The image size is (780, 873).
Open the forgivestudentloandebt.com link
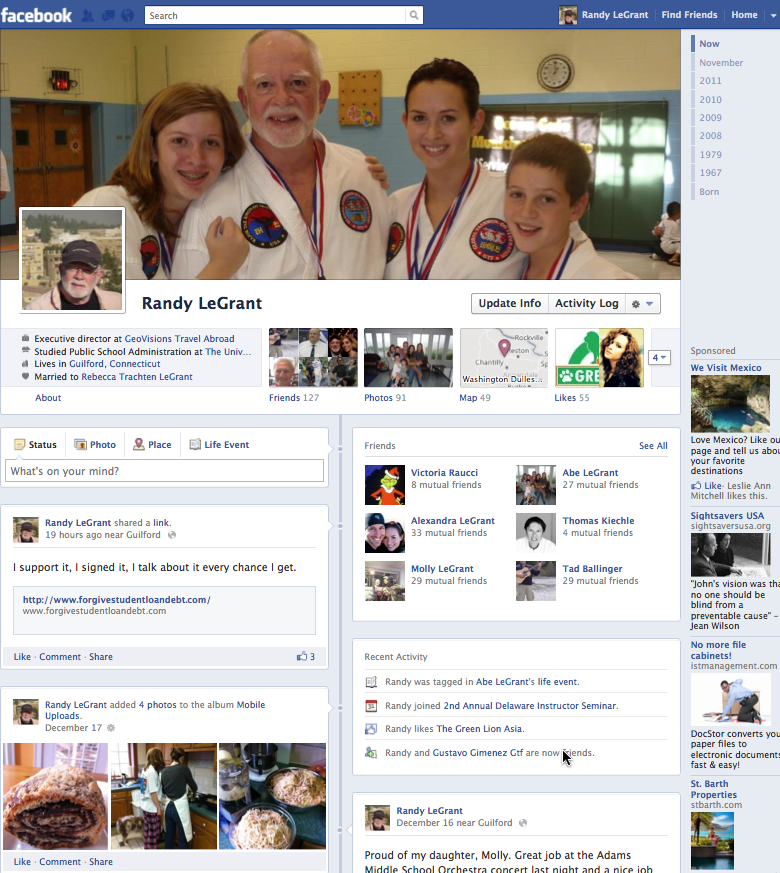click(x=116, y=600)
